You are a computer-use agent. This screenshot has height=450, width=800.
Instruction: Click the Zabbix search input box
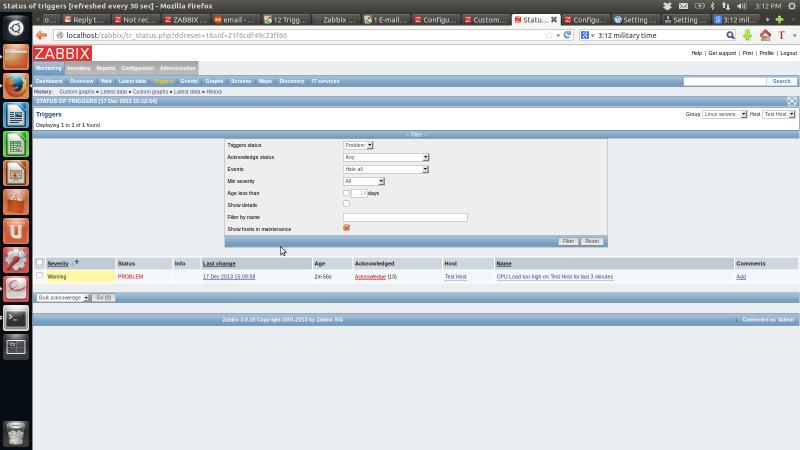pos(724,81)
